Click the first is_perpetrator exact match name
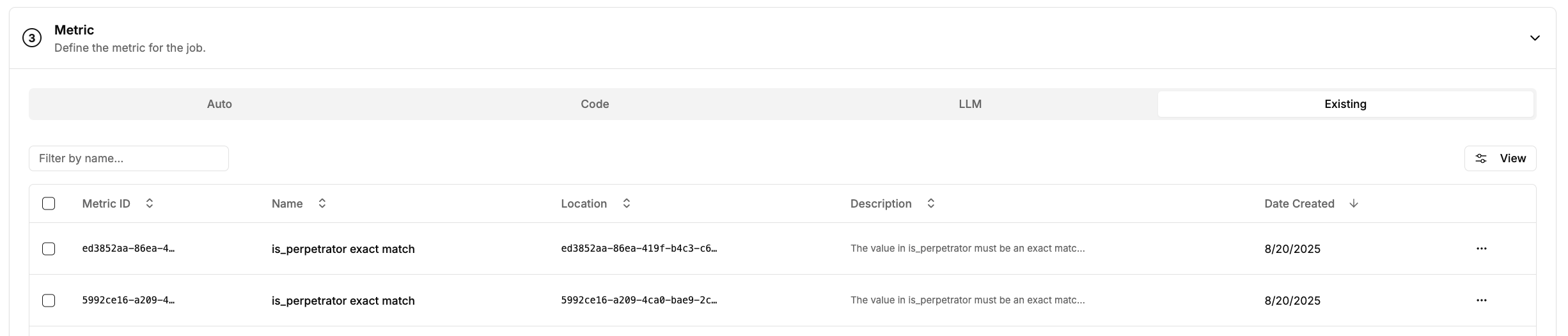Viewport: 1568px width, 336px height. [343, 249]
